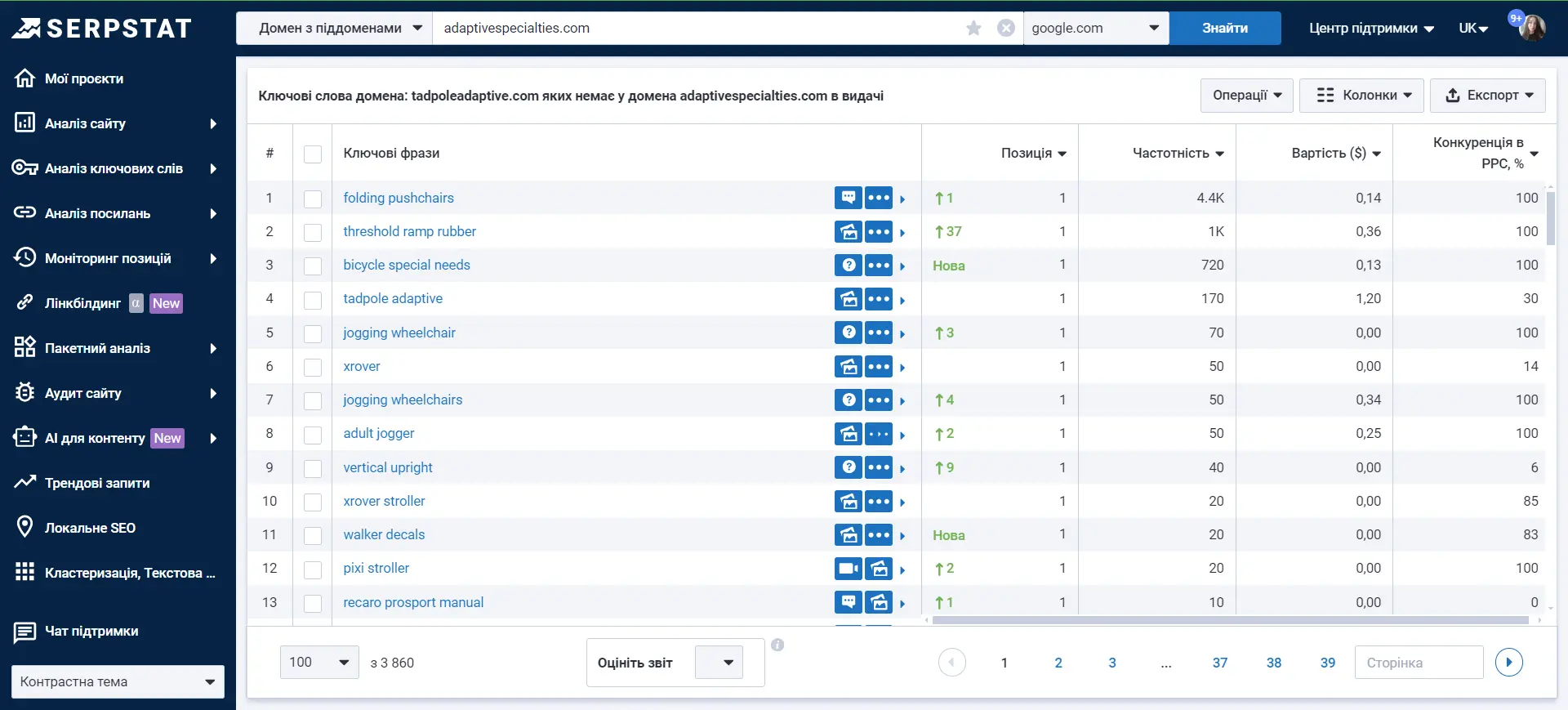Open the google.com search engine dropdown

point(1096,29)
